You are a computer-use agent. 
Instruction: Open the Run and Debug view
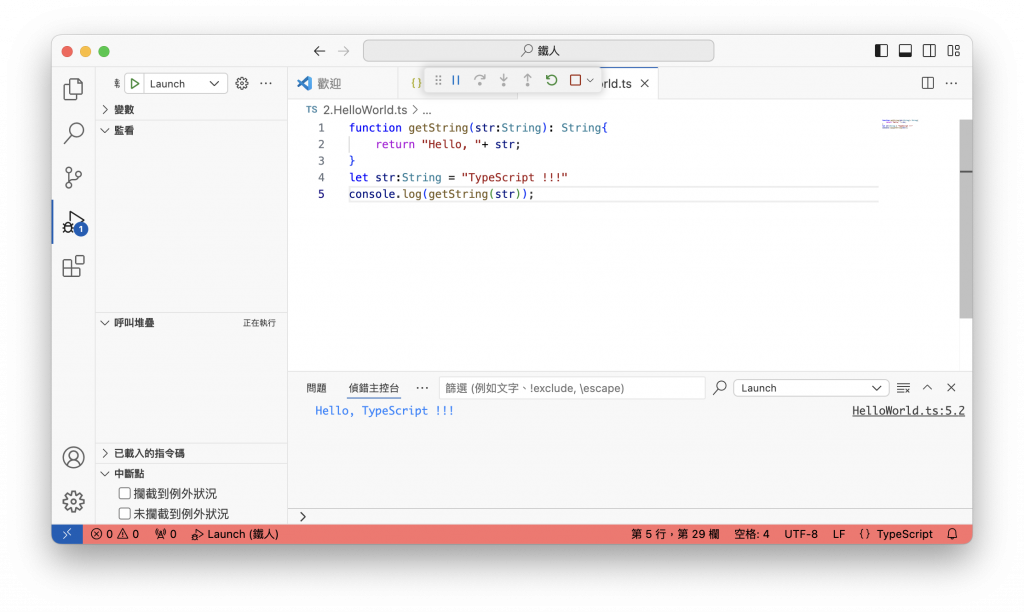(x=73, y=222)
